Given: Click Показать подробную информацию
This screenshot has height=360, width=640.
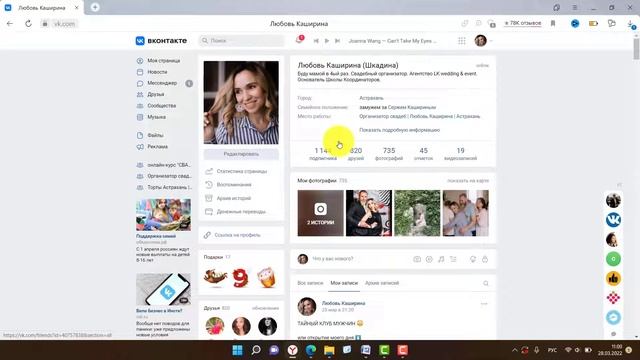Looking at the screenshot, I should (x=400, y=130).
